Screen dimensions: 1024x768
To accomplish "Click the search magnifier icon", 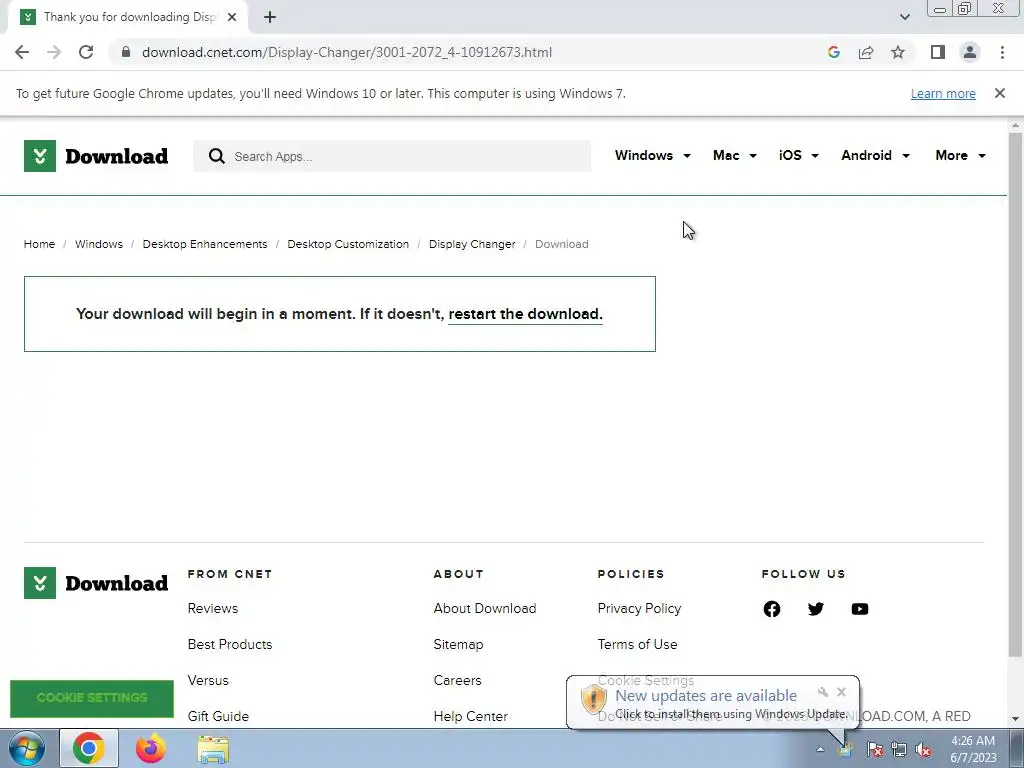I will 216,156.
